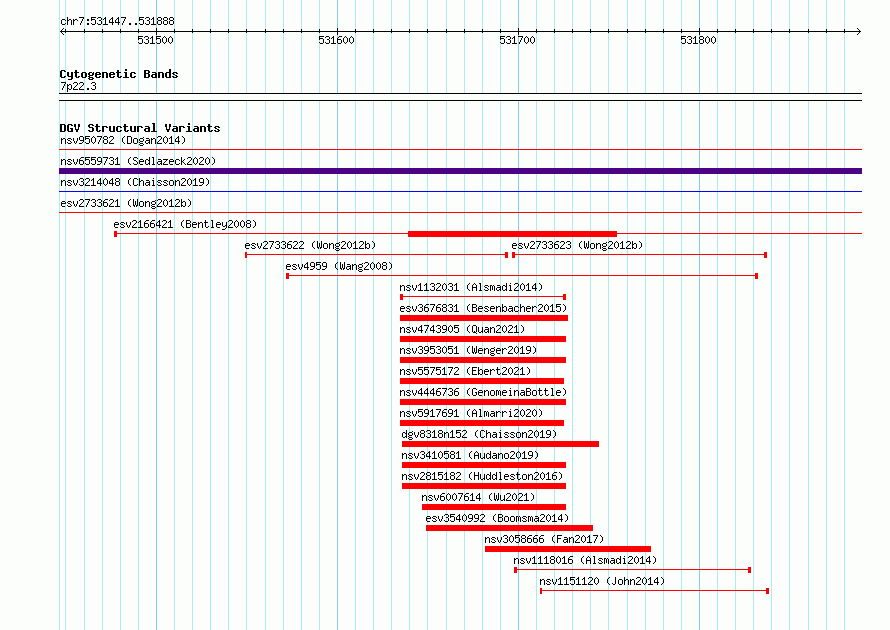Click the dgv8318n152 (Chaisson2019) red bar
890x630 pixels.
tap(501, 444)
